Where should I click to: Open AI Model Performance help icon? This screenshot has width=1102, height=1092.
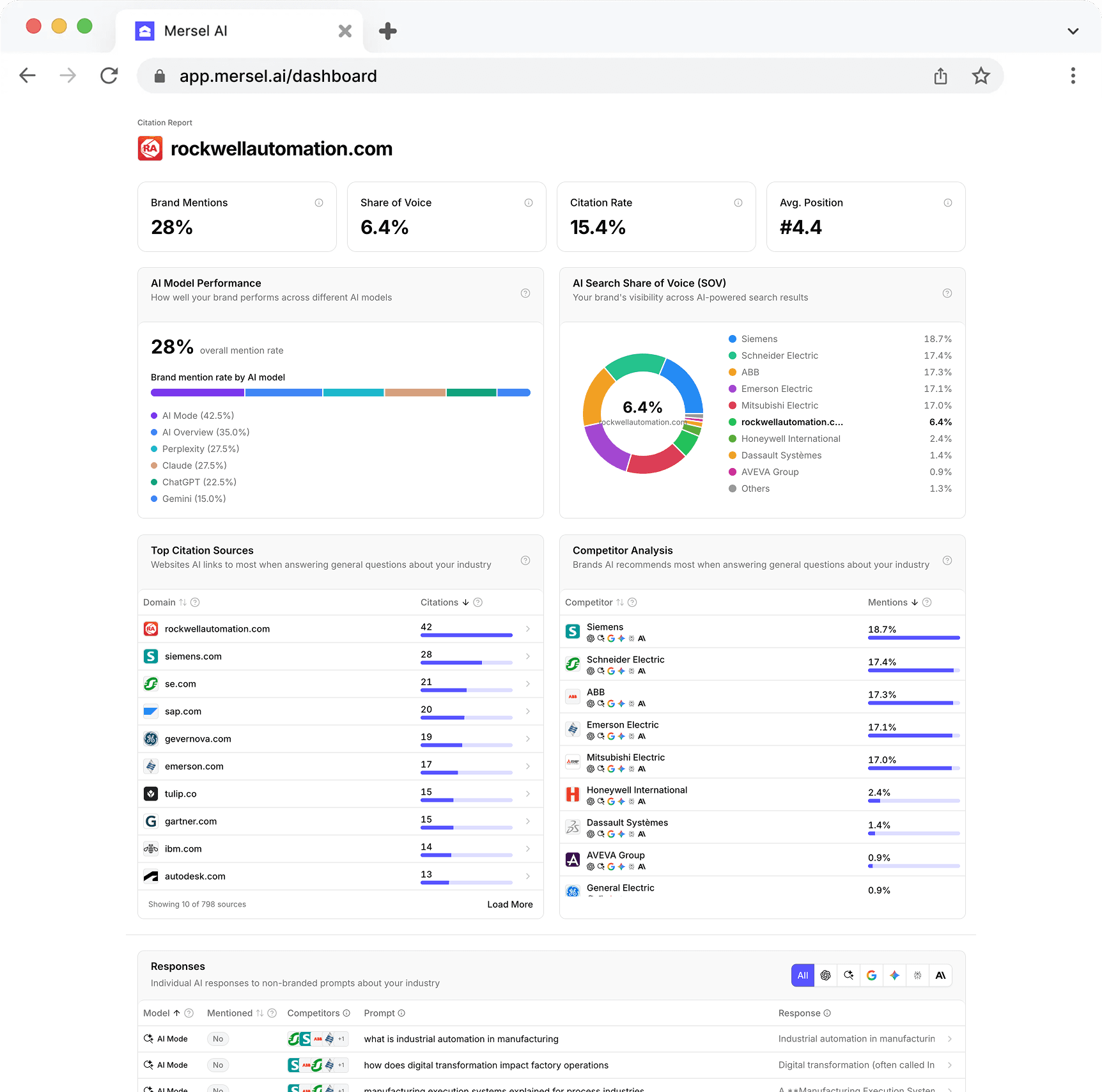tap(525, 293)
